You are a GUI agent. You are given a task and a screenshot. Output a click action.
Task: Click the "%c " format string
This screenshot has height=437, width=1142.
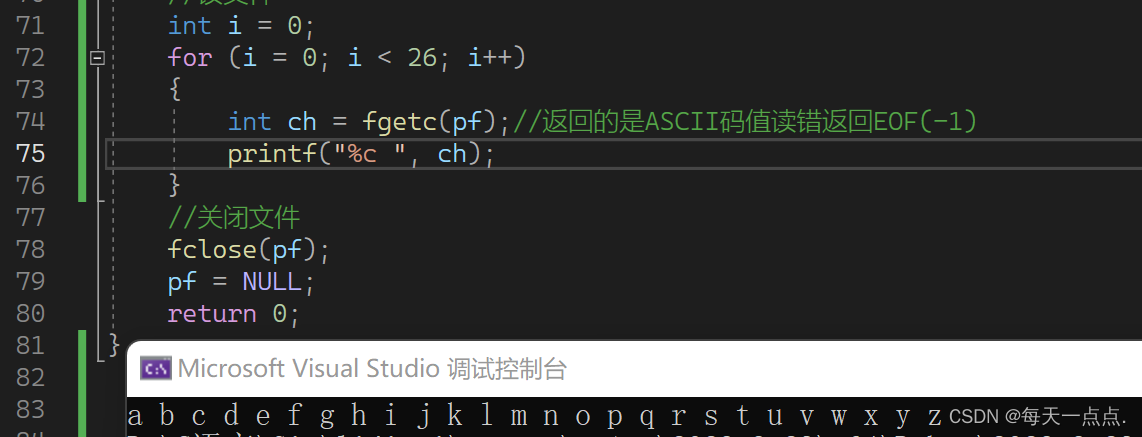370,154
